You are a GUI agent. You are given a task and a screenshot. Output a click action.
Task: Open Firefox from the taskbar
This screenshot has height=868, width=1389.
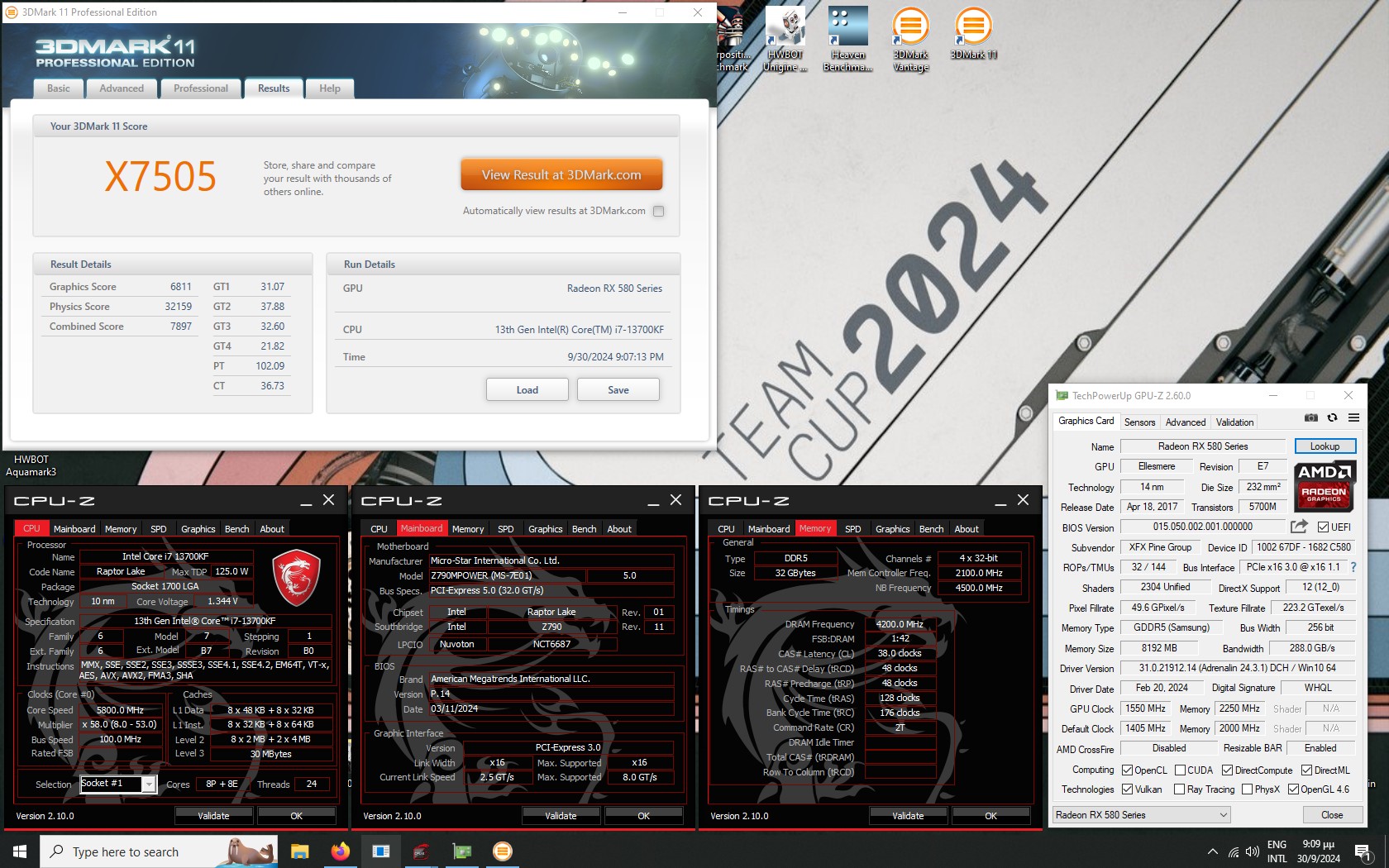[x=340, y=851]
